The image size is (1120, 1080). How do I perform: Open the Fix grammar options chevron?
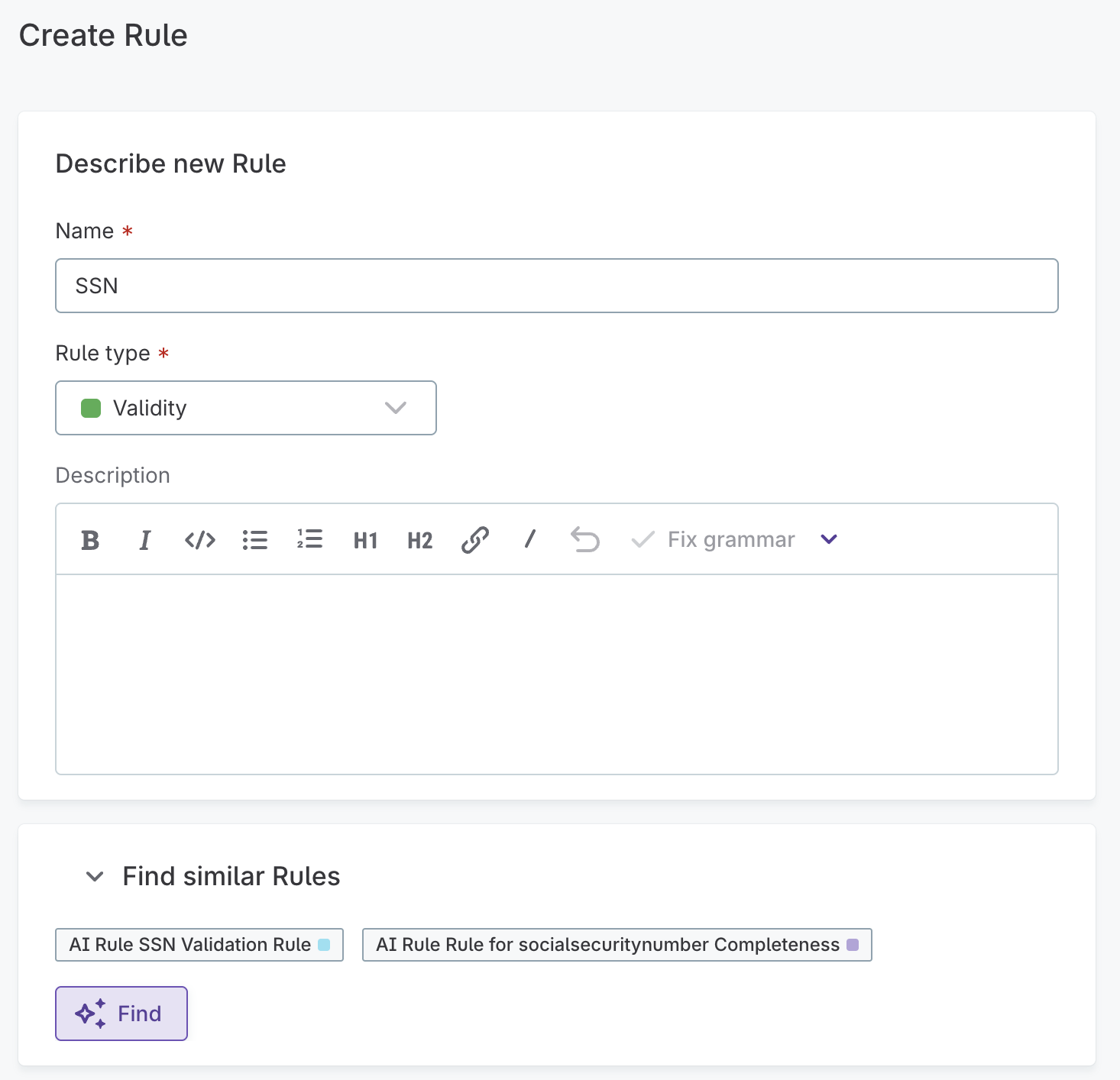[x=828, y=539]
